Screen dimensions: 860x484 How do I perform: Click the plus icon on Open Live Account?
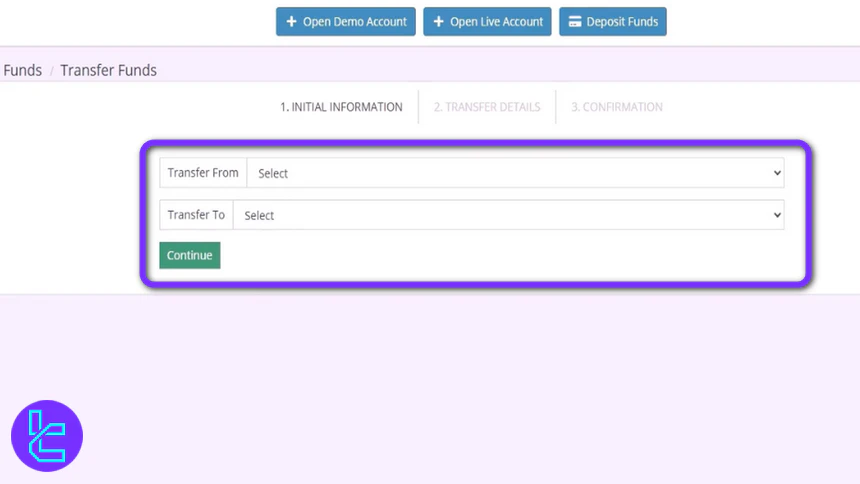(438, 22)
